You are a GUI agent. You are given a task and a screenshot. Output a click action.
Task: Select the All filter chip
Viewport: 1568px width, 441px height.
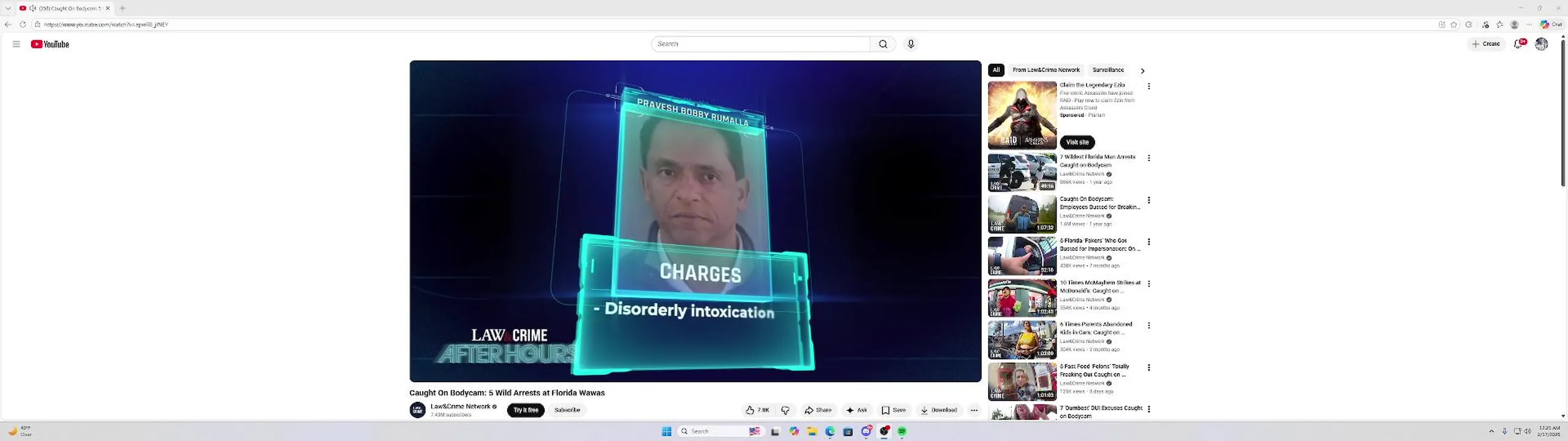(x=996, y=70)
